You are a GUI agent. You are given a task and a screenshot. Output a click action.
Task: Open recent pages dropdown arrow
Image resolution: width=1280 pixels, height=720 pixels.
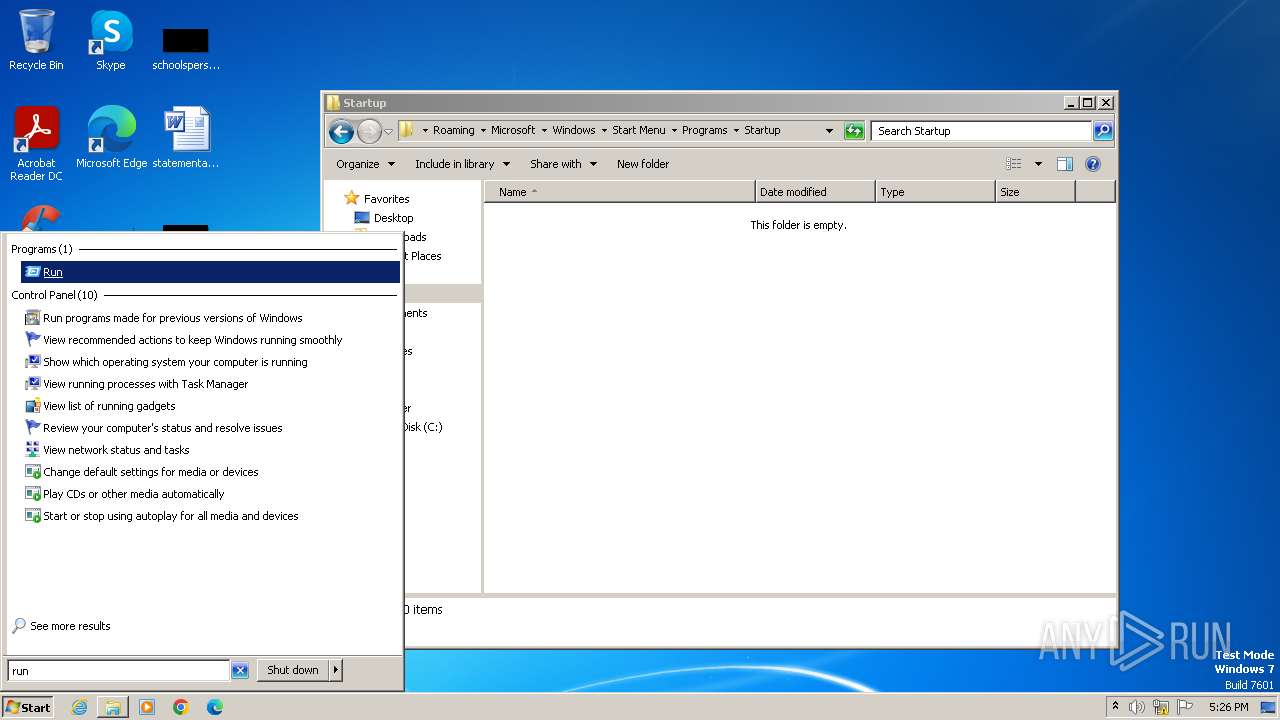click(x=388, y=131)
